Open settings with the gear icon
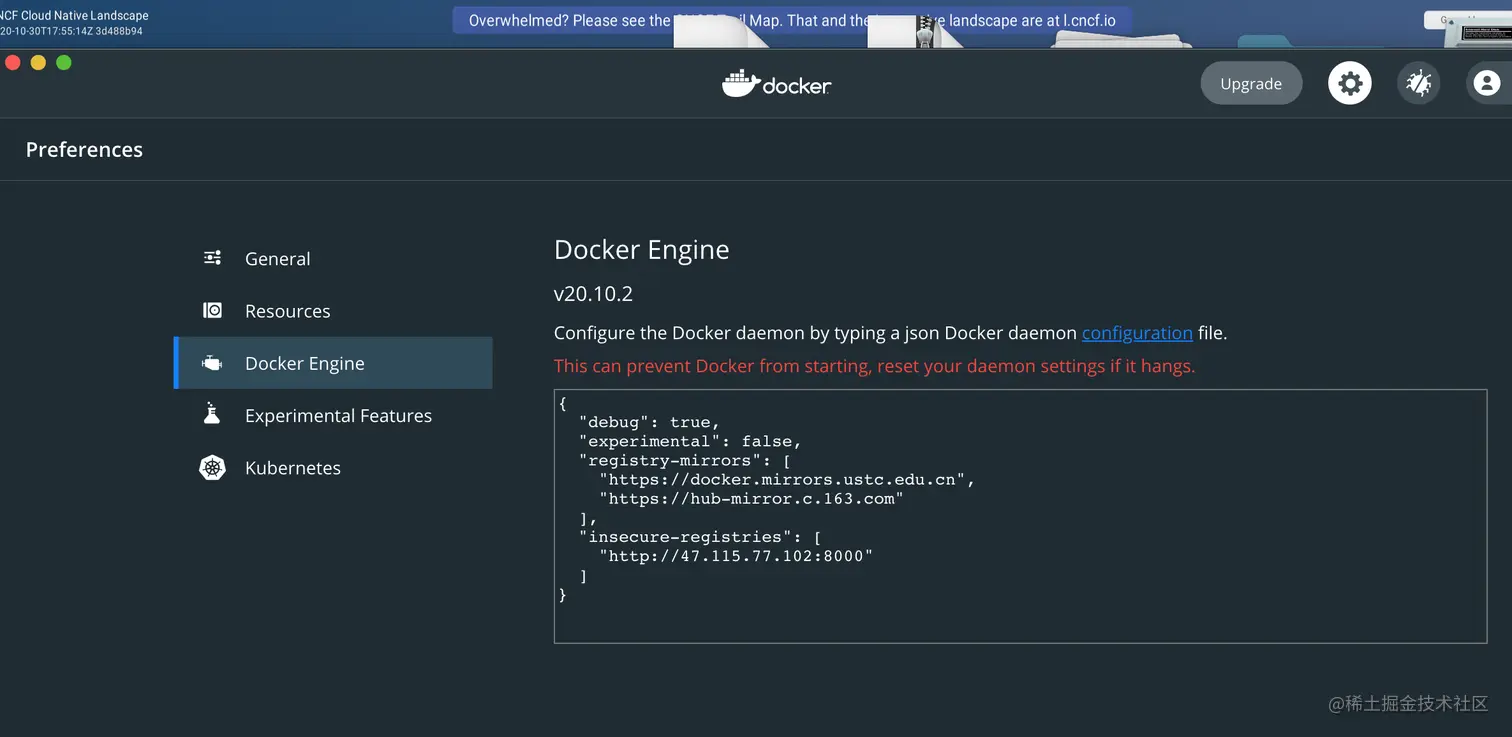Viewport: 1512px width, 737px height. click(x=1350, y=83)
